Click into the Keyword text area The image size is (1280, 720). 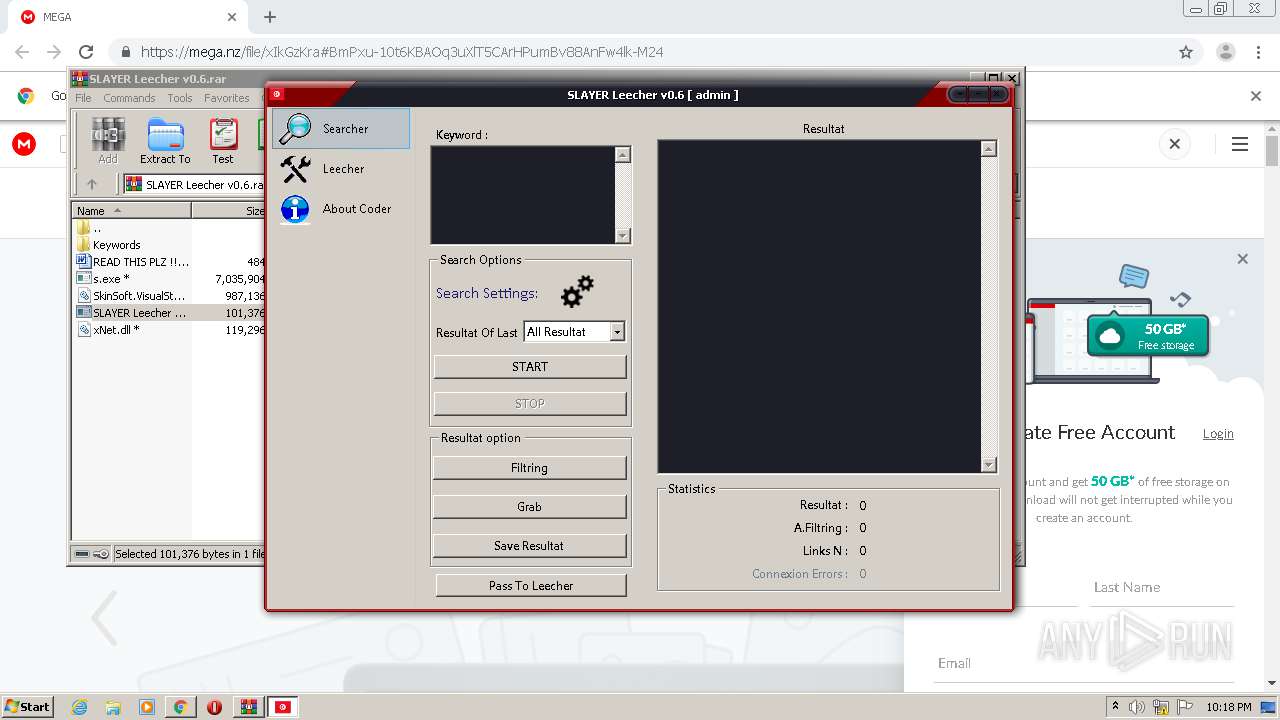click(522, 195)
